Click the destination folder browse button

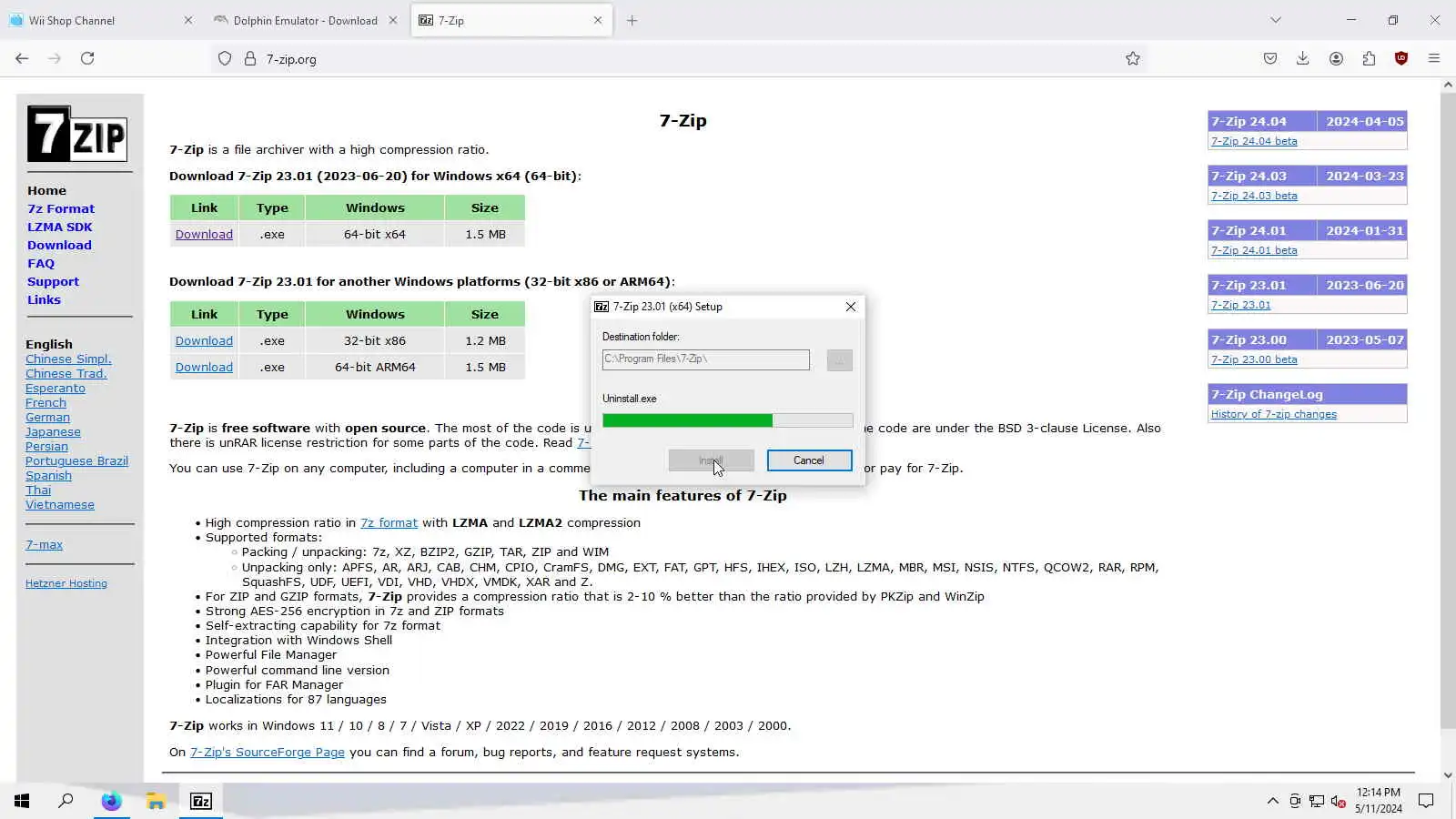pyautogui.click(x=840, y=360)
